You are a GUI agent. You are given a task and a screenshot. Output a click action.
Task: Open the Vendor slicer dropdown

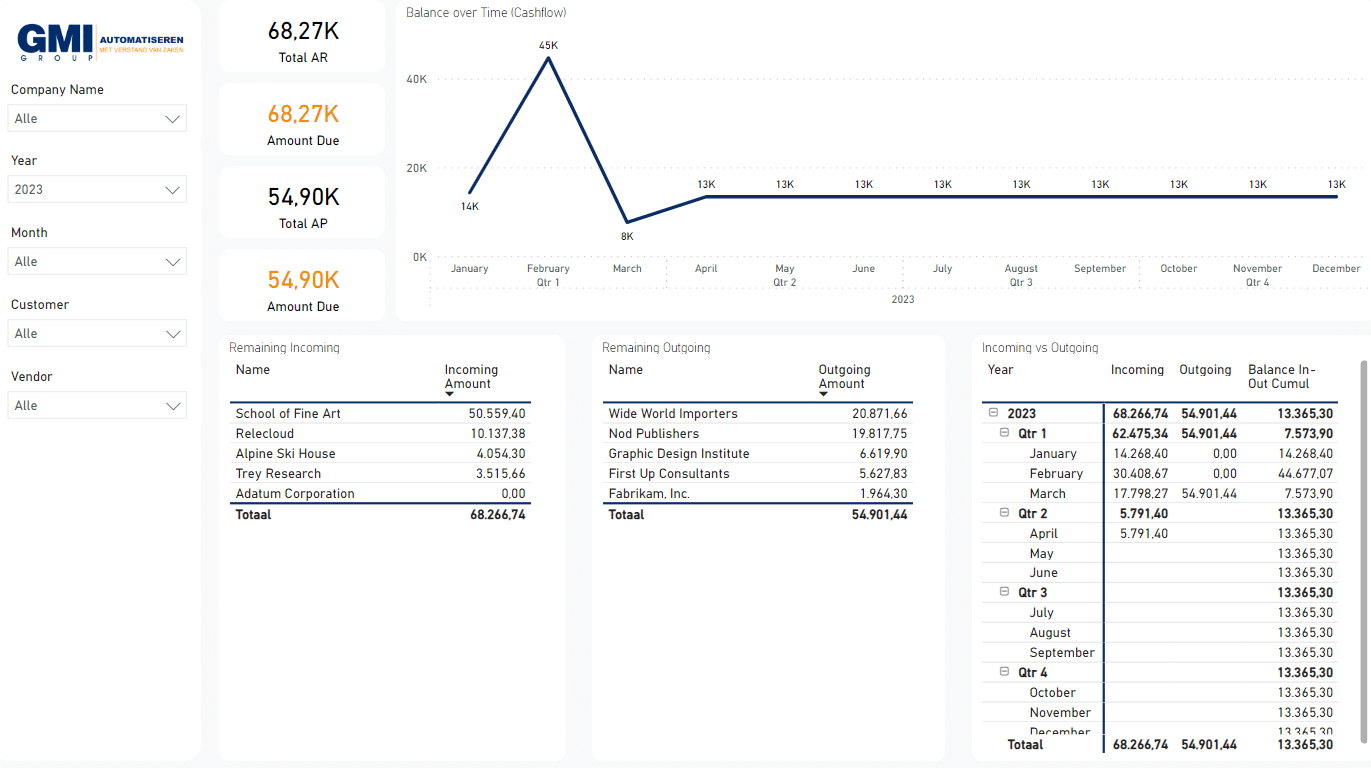coord(172,405)
